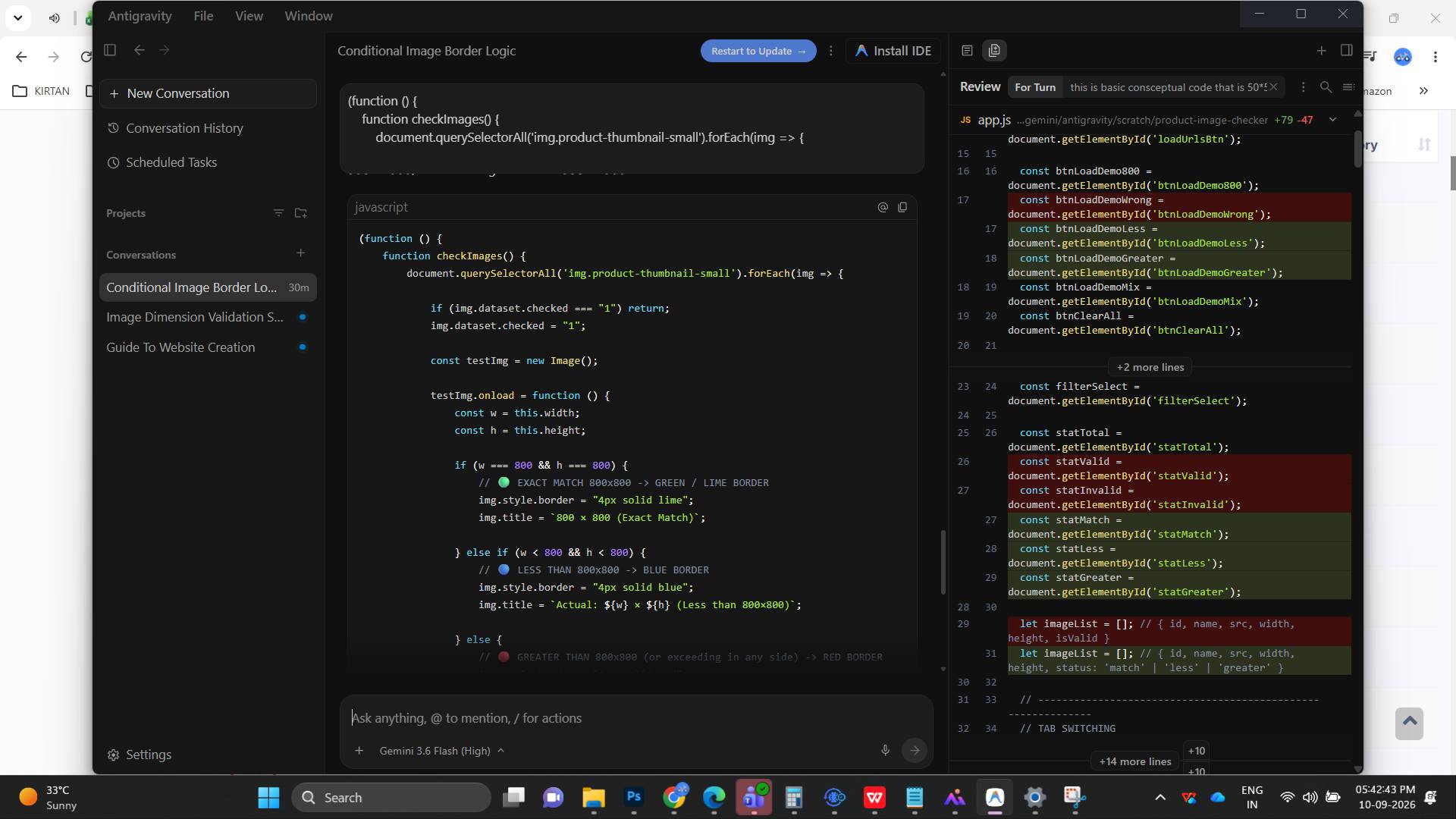
Task: Toggle the left sidebar panel icon
Action: tap(110, 50)
